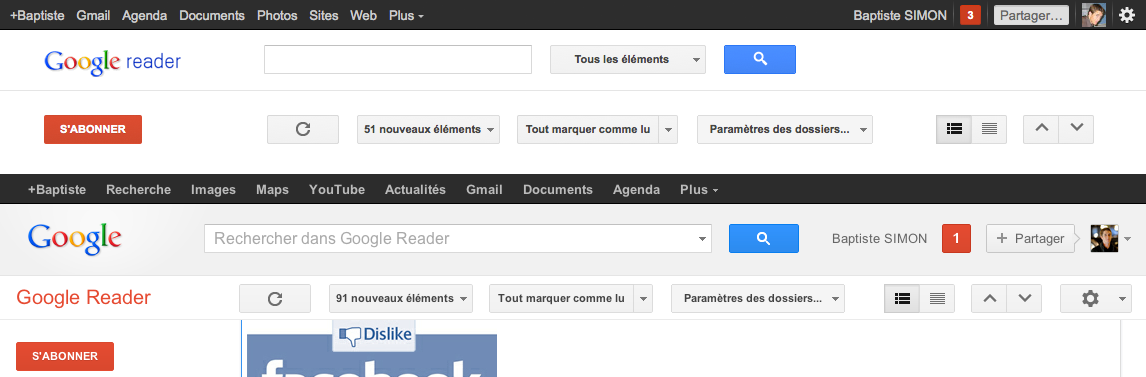Refresh feeds using the lower reload icon
This screenshot has width=1146, height=377.
pyautogui.click(x=275, y=298)
